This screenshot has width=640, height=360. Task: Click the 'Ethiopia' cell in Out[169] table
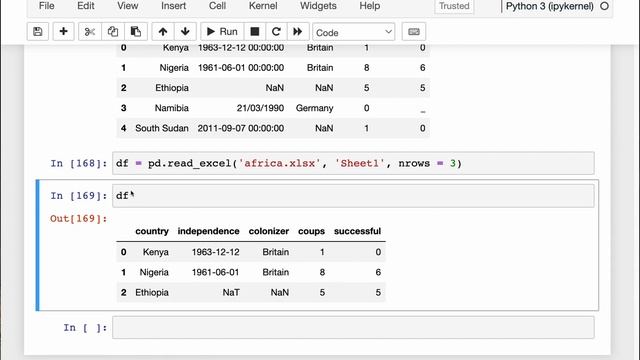click(152, 292)
